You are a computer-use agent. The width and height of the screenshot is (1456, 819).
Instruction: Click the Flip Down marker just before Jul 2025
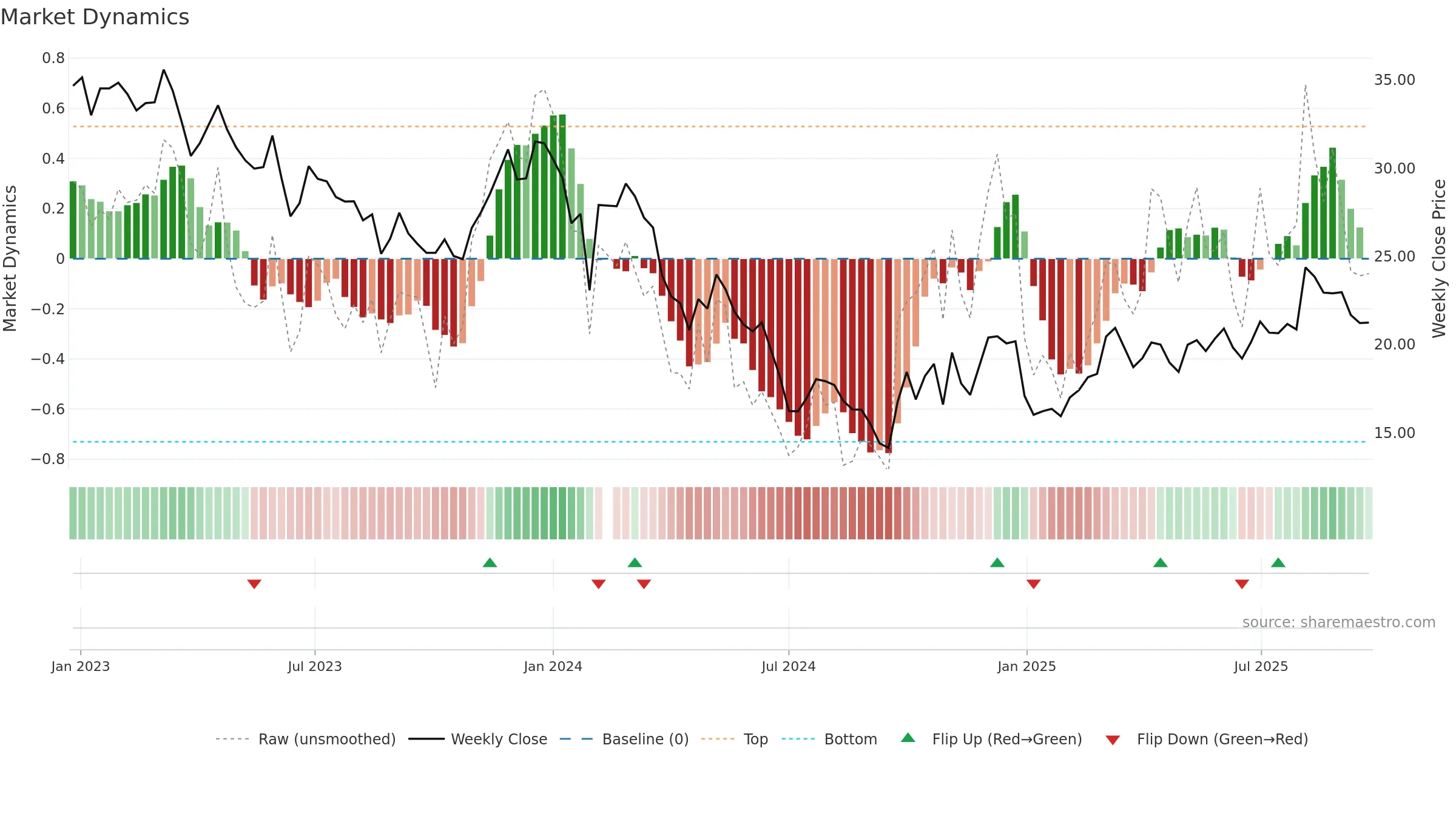1242,584
